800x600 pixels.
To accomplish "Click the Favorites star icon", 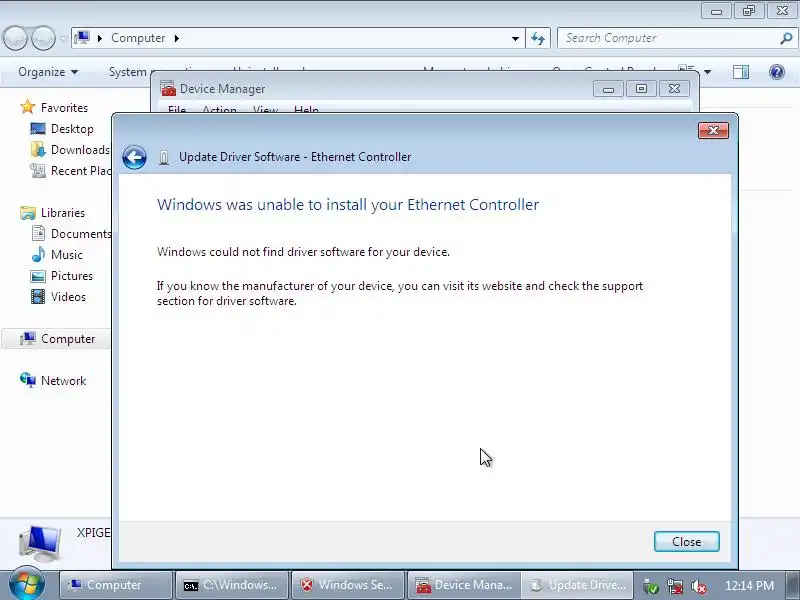I will pos(28,107).
